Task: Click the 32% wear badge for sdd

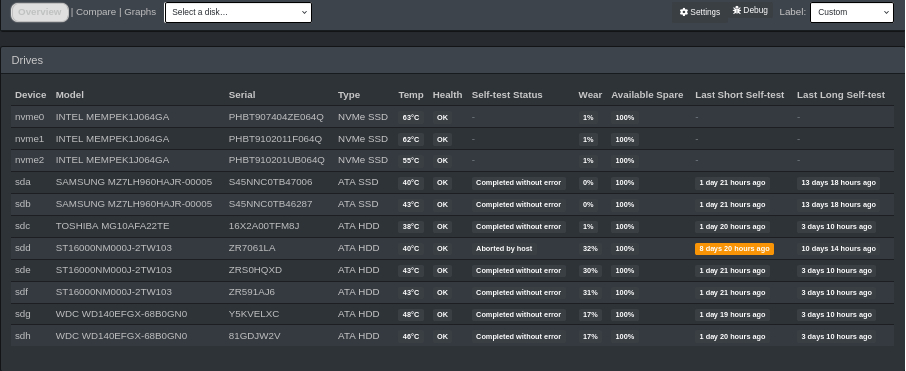Action: pyautogui.click(x=590, y=248)
